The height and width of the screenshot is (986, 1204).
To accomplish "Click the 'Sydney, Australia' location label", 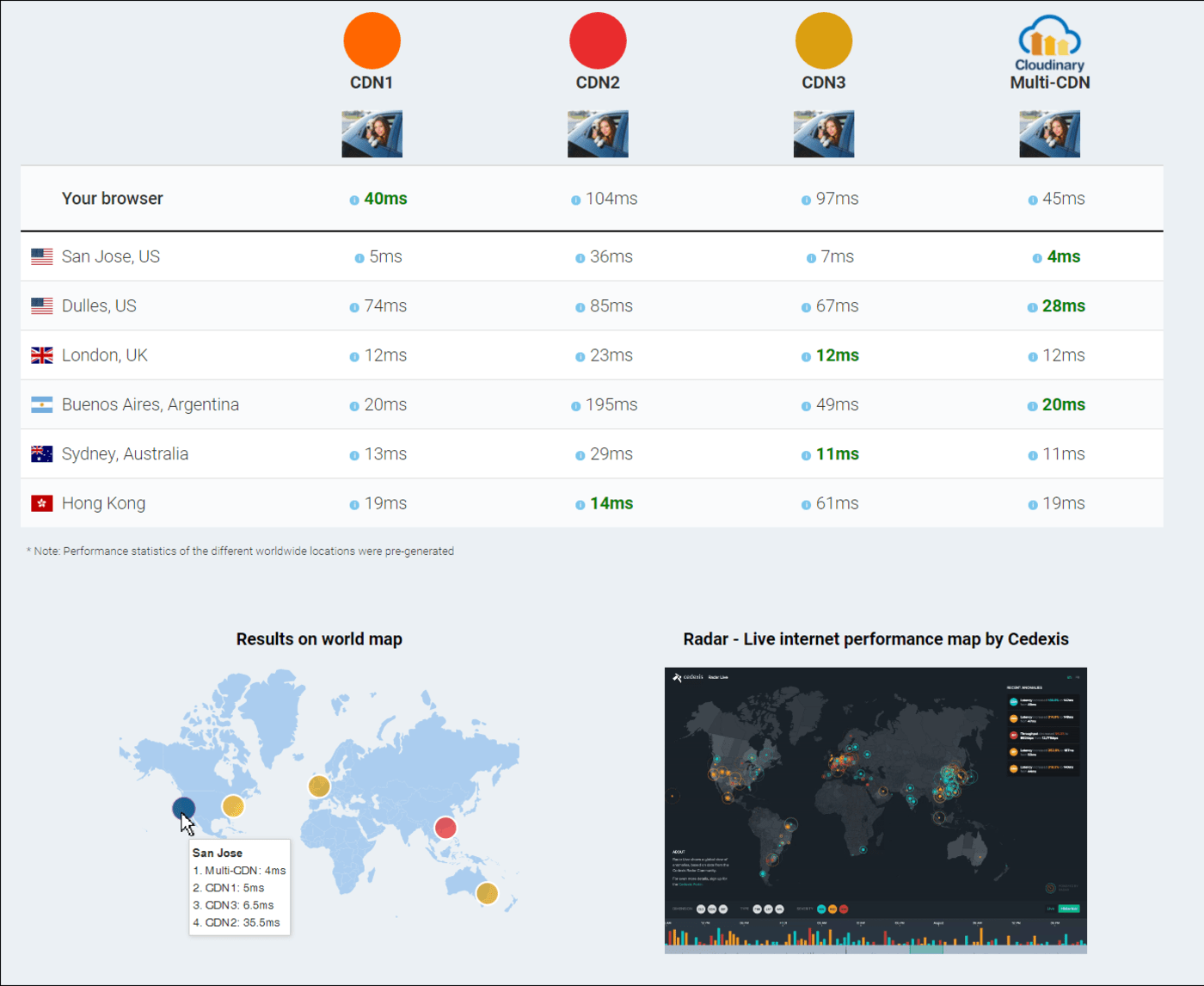I will point(125,454).
